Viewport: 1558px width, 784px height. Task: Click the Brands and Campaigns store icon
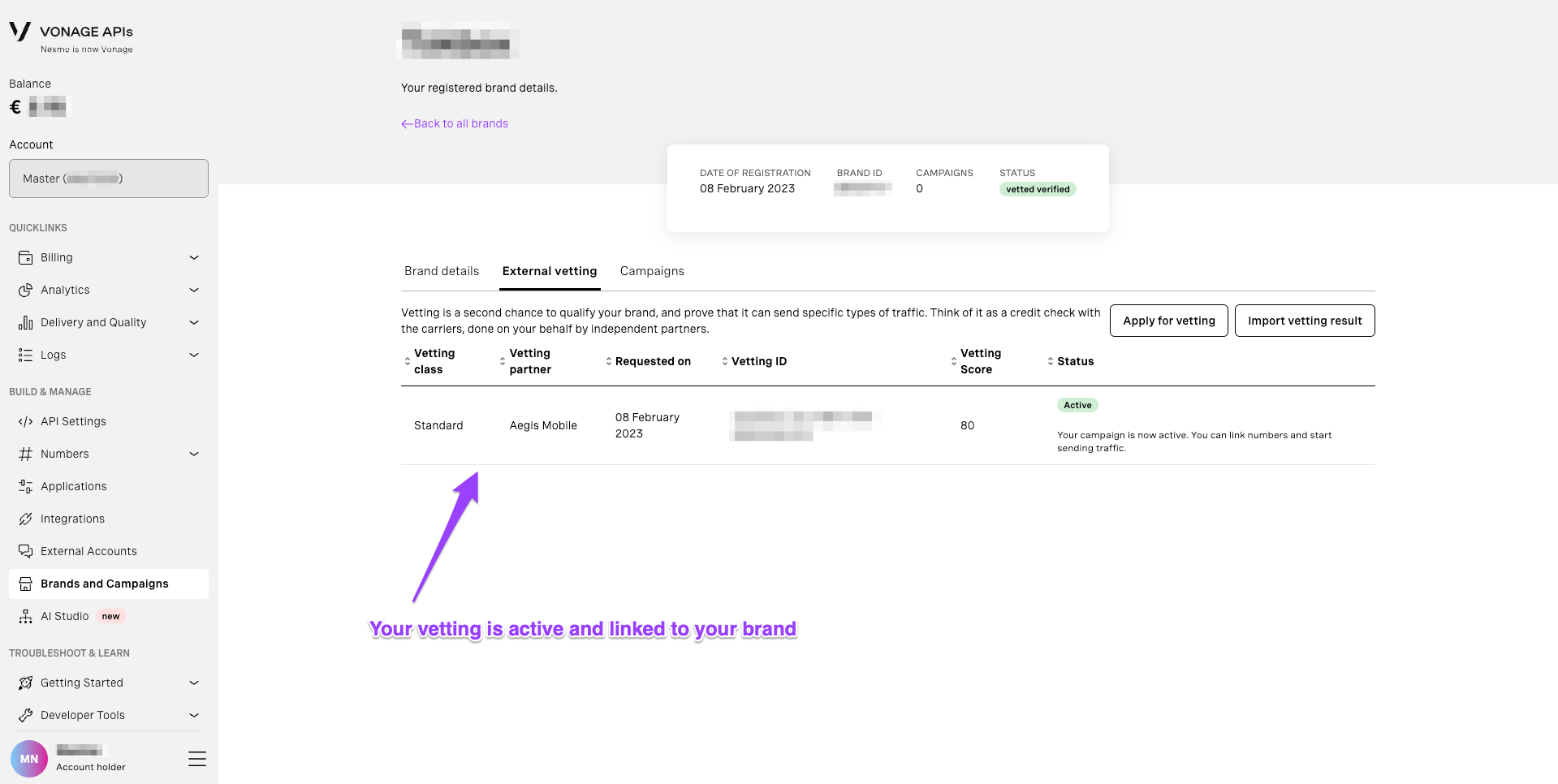click(25, 584)
